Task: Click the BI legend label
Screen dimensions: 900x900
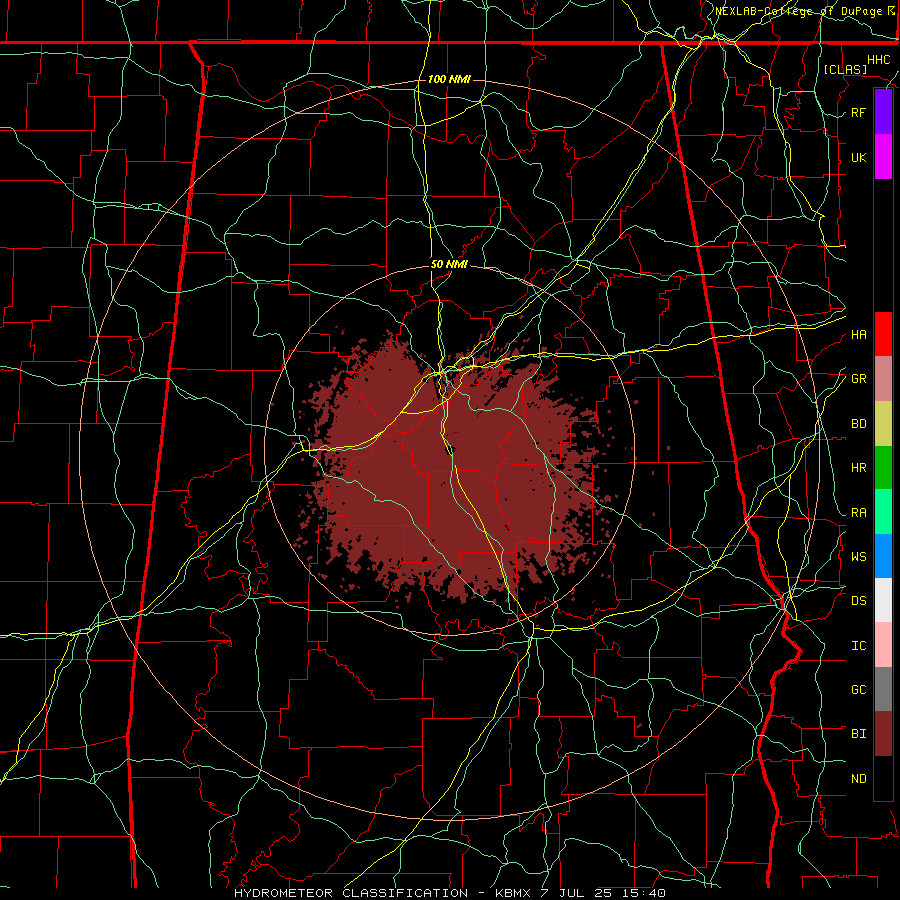Action: click(858, 734)
